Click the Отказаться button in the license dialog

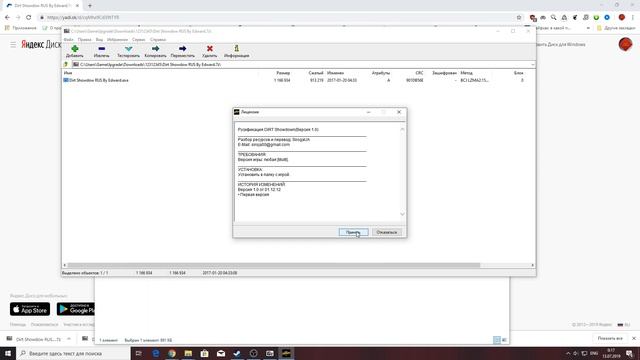pos(387,232)
